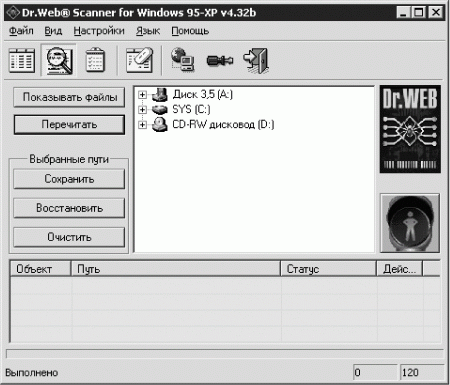Click the exit door toolbar icon
450x385 pixels.
(256, 61)
